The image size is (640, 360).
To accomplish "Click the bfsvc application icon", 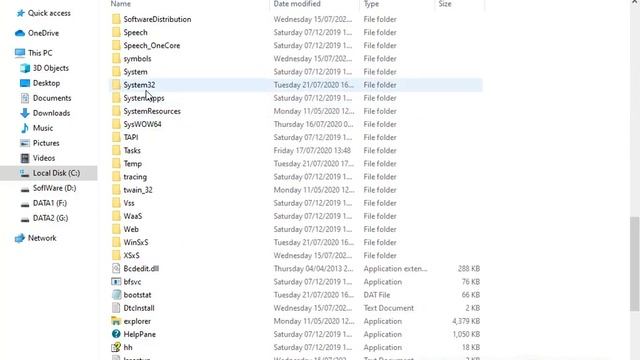I will [116, 282].
